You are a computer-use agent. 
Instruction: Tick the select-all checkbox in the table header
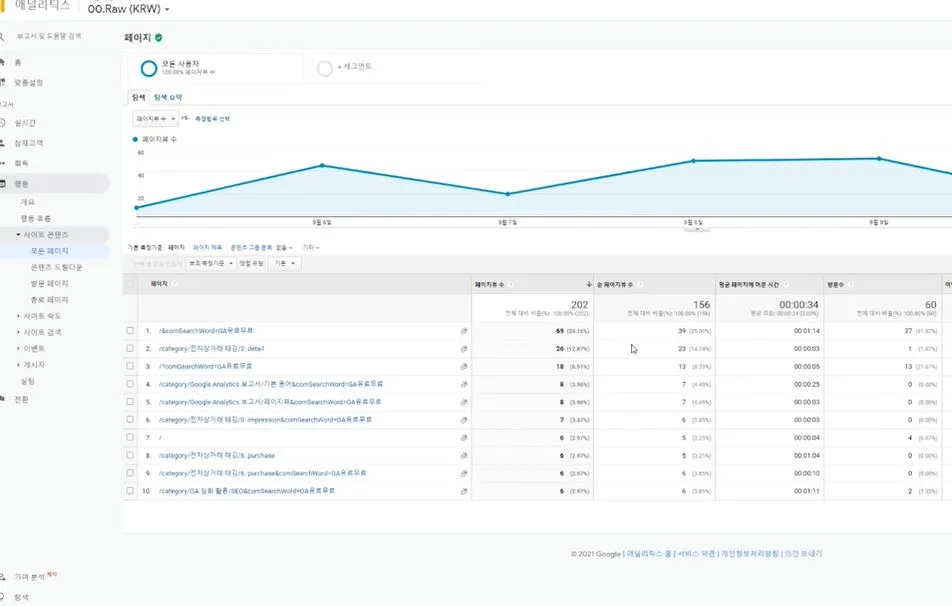point(130,284)
